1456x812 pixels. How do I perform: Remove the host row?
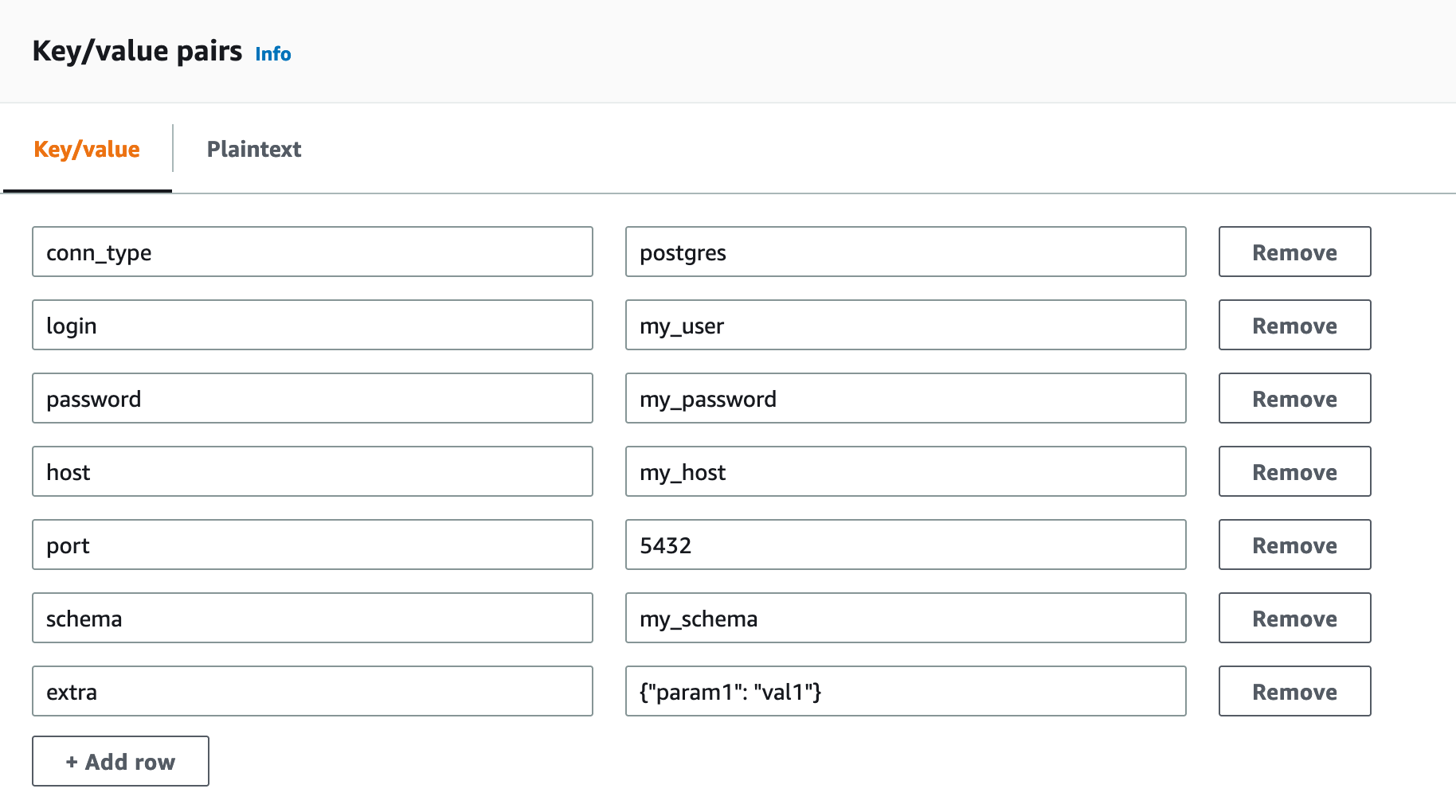1294,471
